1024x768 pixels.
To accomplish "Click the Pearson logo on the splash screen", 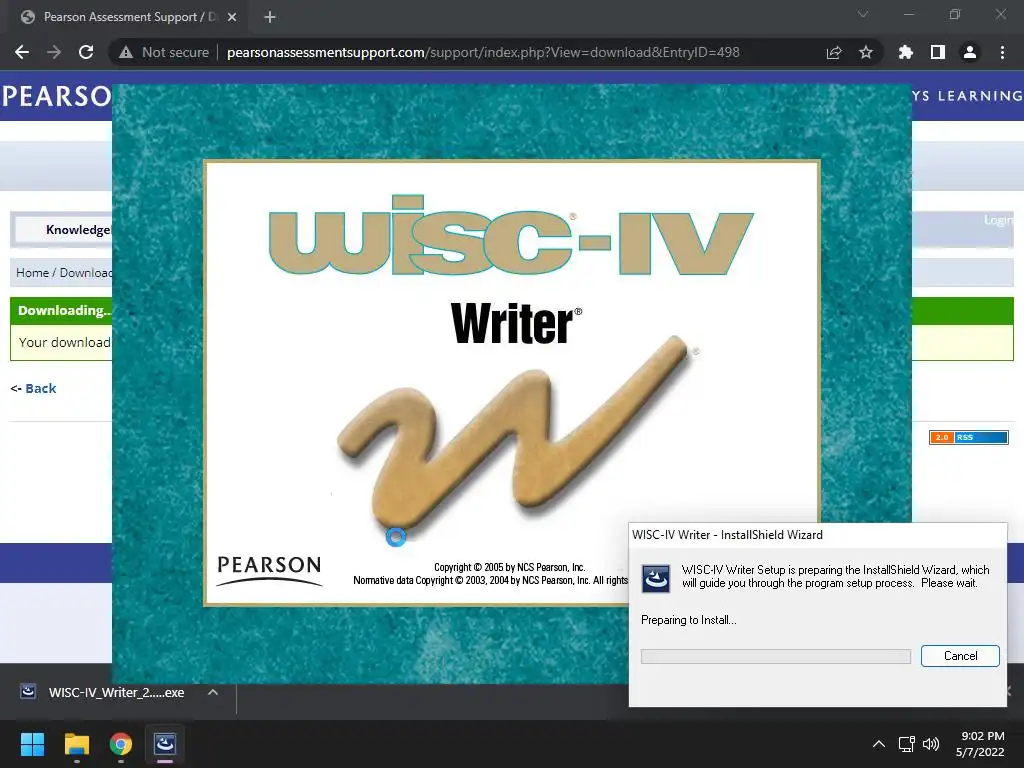I will (x=269, y=570).
